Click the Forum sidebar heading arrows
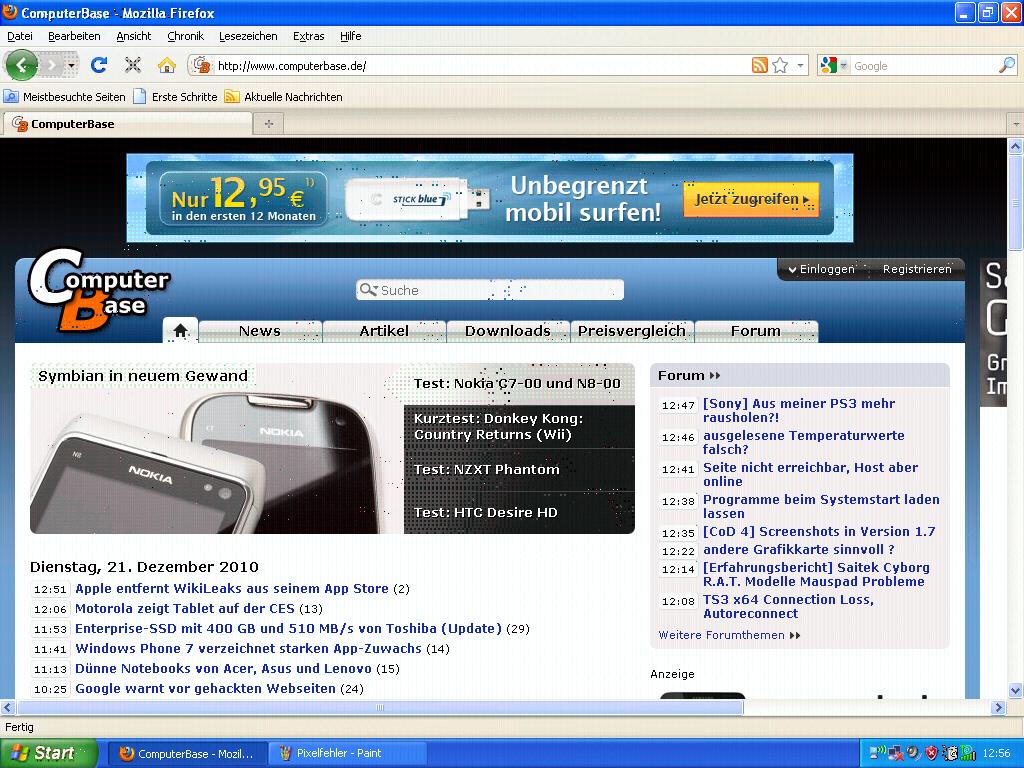 coord(715,376)
